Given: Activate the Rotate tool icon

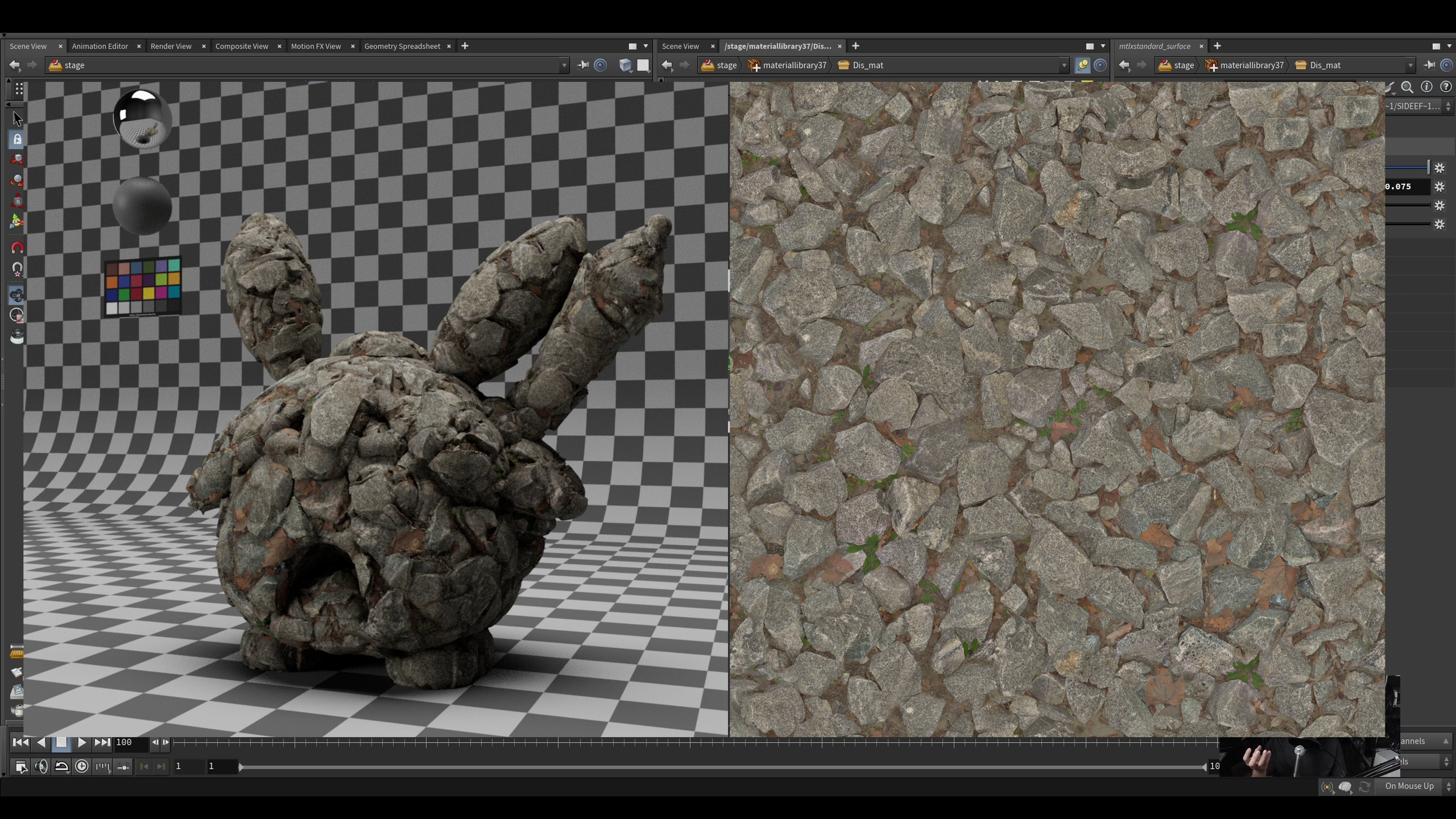Looking at the screenshot, I should 17,180.
